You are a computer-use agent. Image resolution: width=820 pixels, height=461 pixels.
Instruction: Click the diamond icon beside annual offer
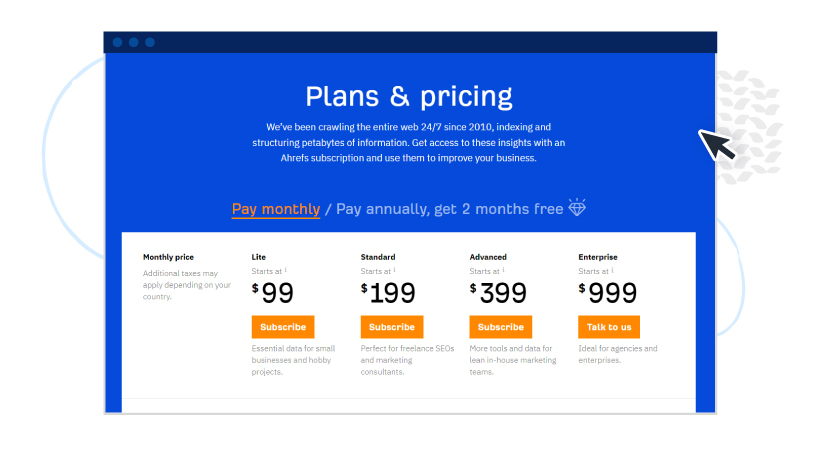[x=577, y=208]
